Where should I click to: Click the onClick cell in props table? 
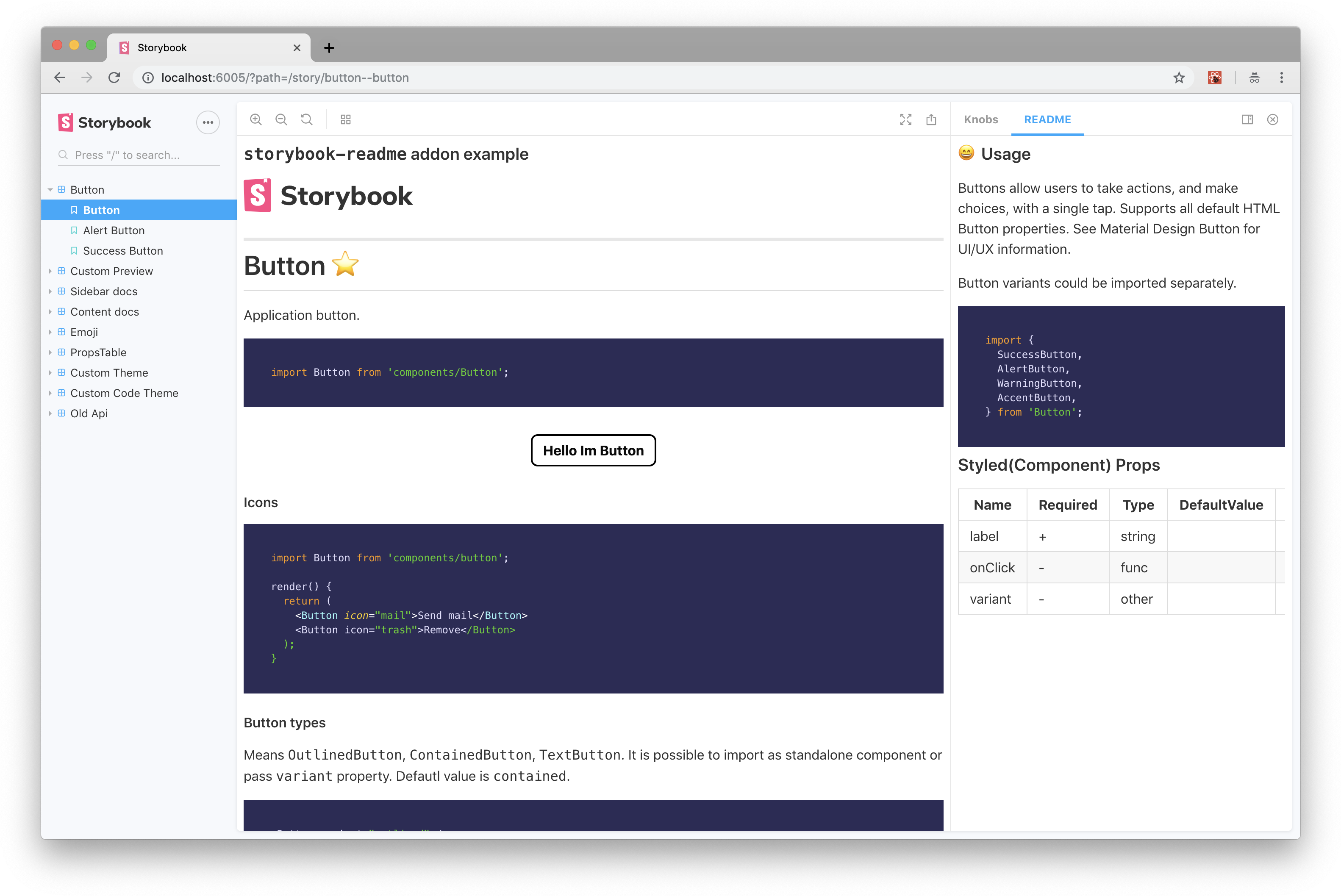992,568
